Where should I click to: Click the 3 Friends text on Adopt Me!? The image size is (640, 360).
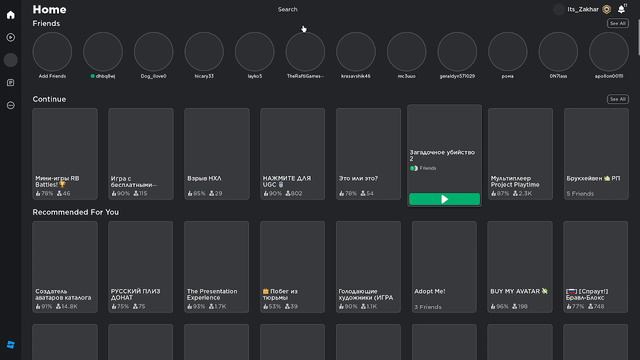[428, 307]
